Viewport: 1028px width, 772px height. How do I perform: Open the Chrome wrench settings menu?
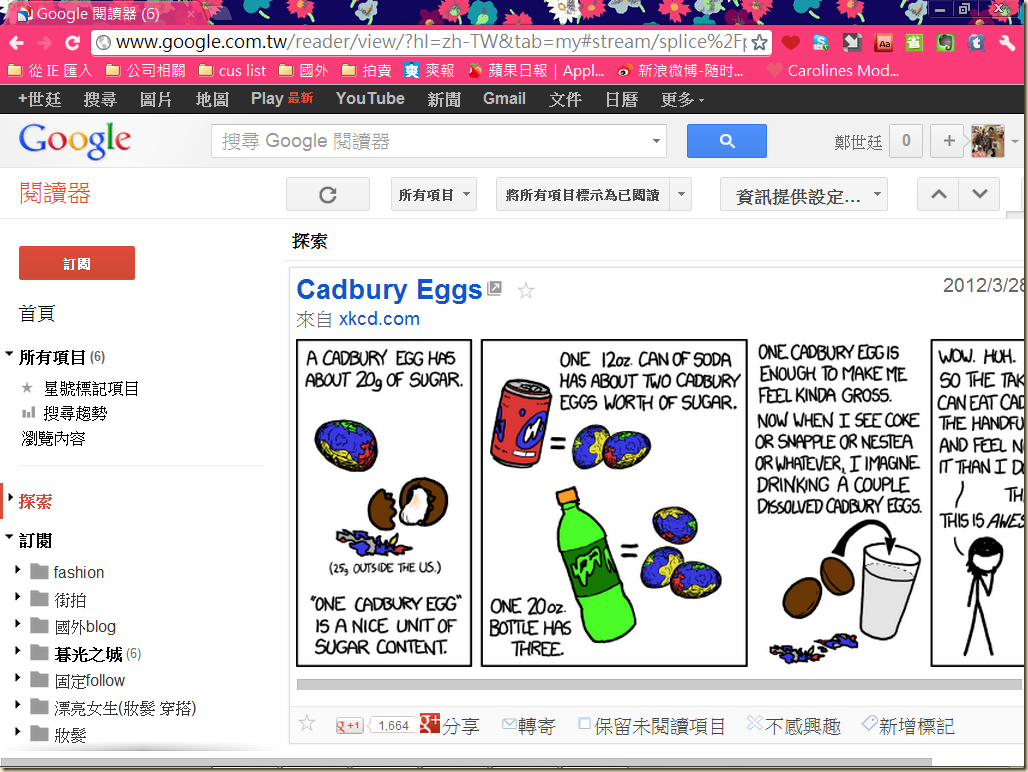pos(1007,43)
